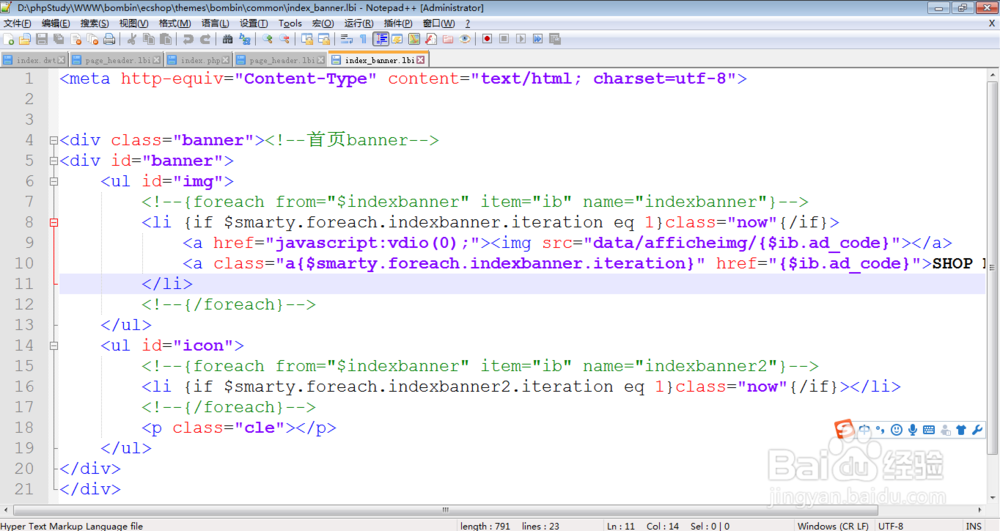The image size is (1000, 531).
Task: Save the current recorded macro icon
Action: 555,40
